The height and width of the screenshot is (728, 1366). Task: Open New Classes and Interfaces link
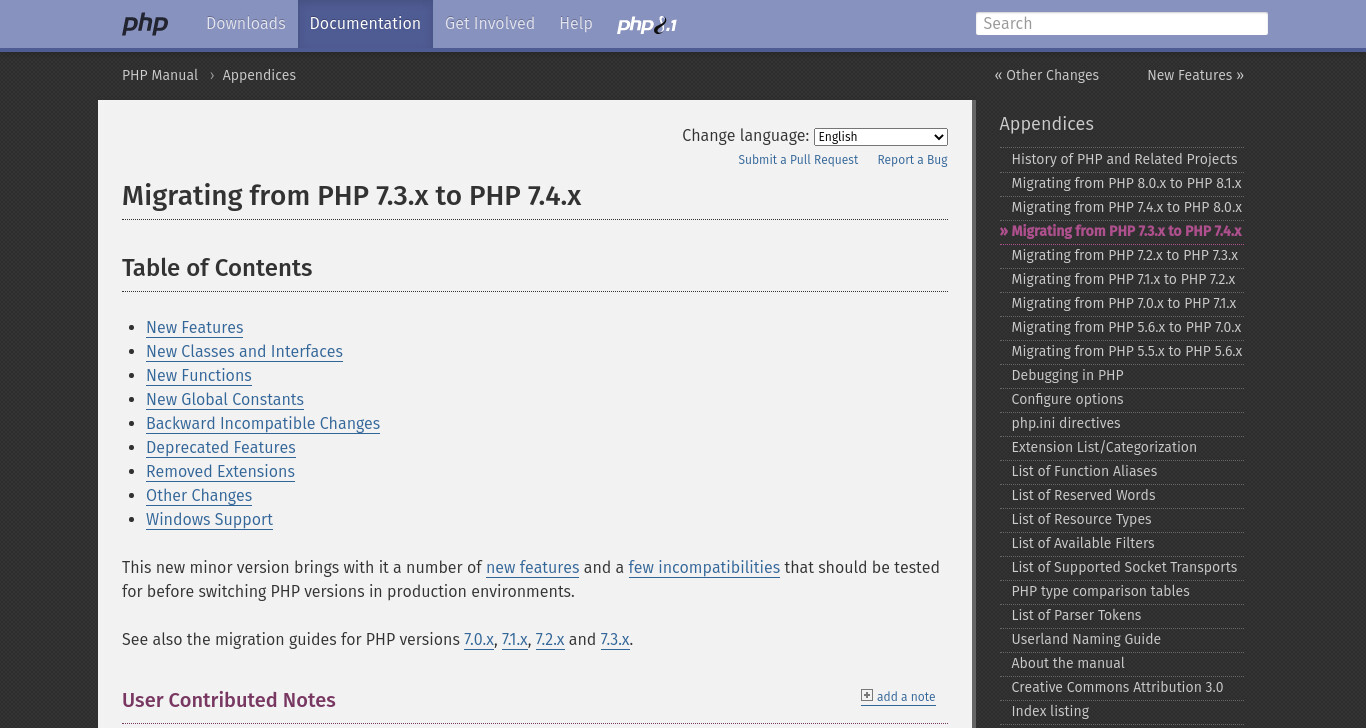[244, 352]
